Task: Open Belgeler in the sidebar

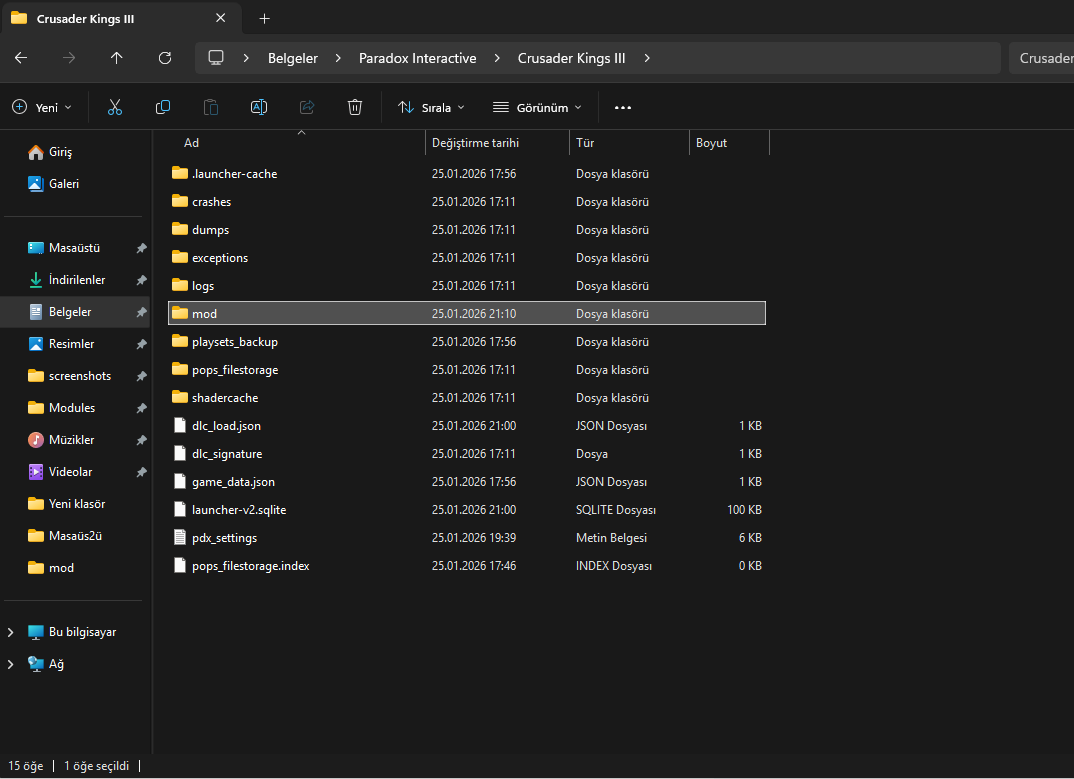Action: tap(75, 312)
